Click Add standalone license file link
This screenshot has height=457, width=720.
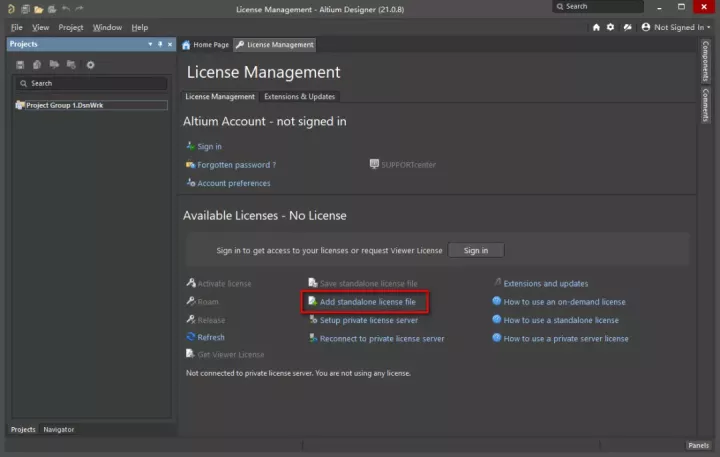[367, 302]
